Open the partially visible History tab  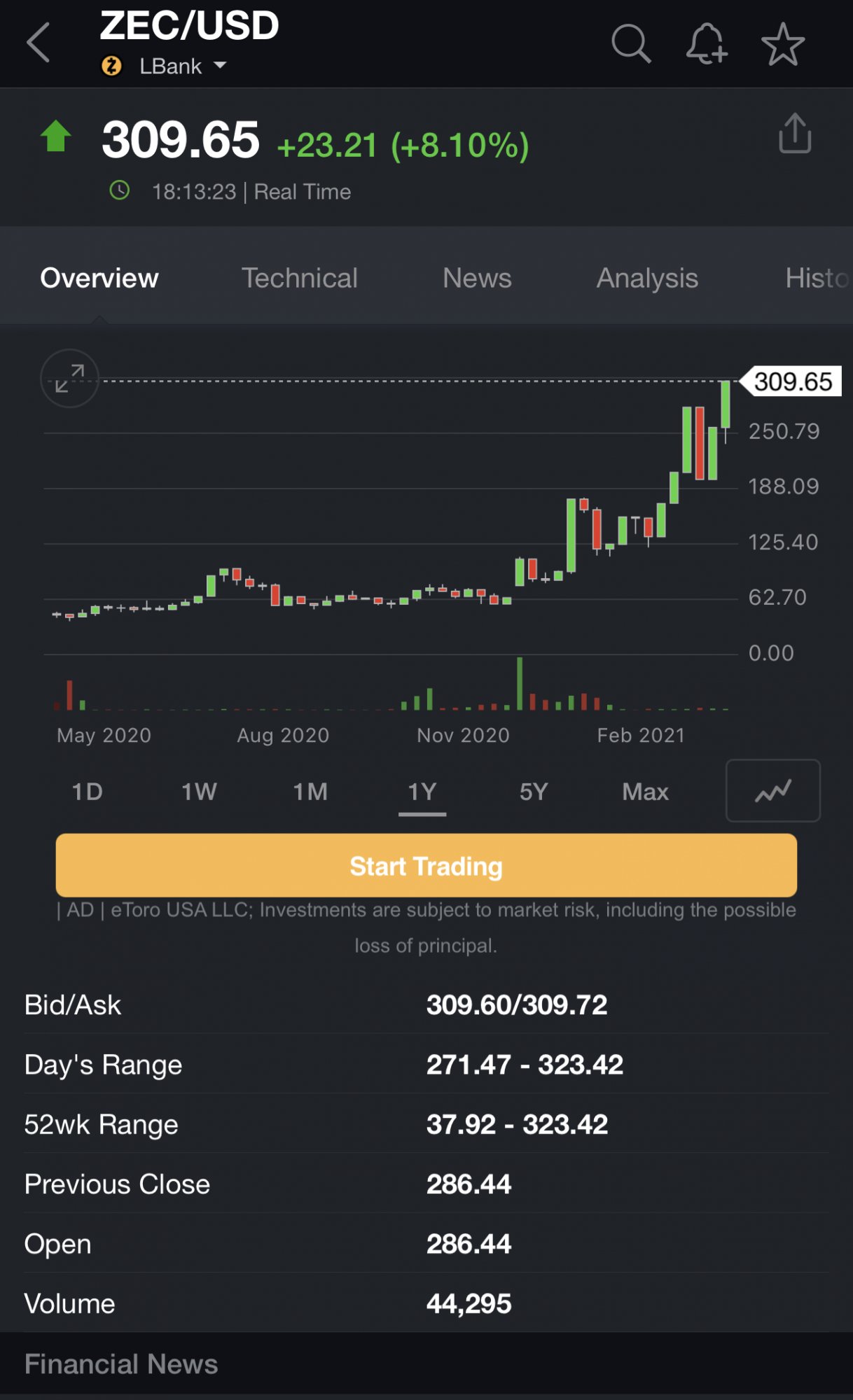(x=817, y=278)
